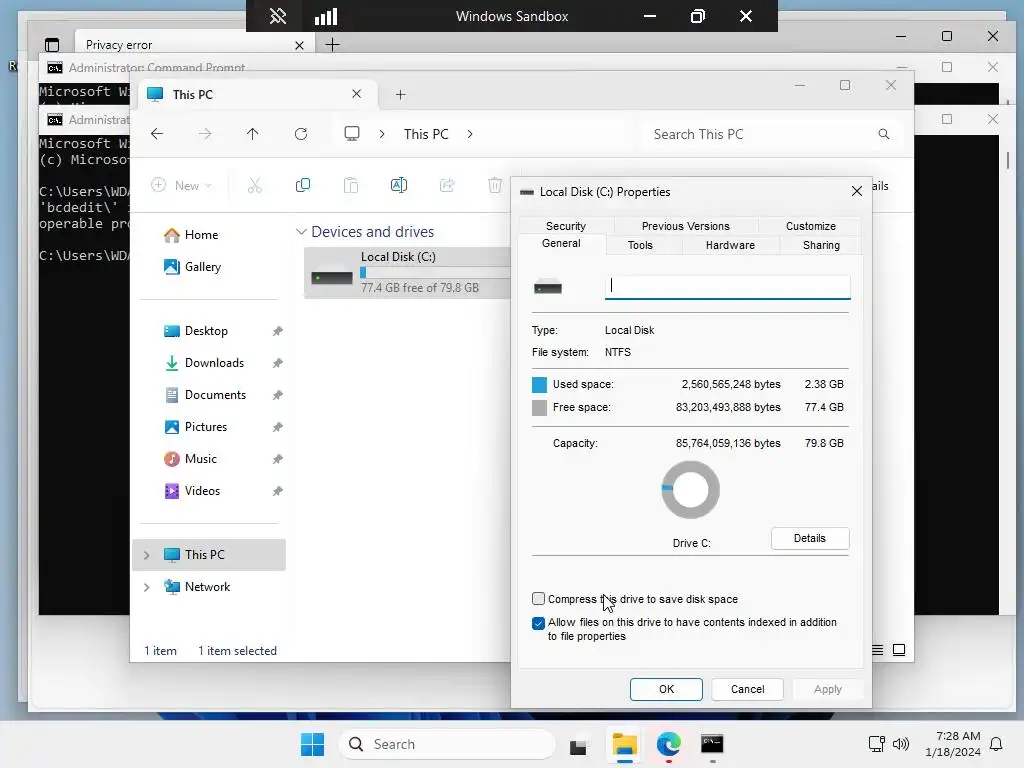Open Windows Start menu
The height and width of the screenshot is (768, 1024).
[312, 744]
